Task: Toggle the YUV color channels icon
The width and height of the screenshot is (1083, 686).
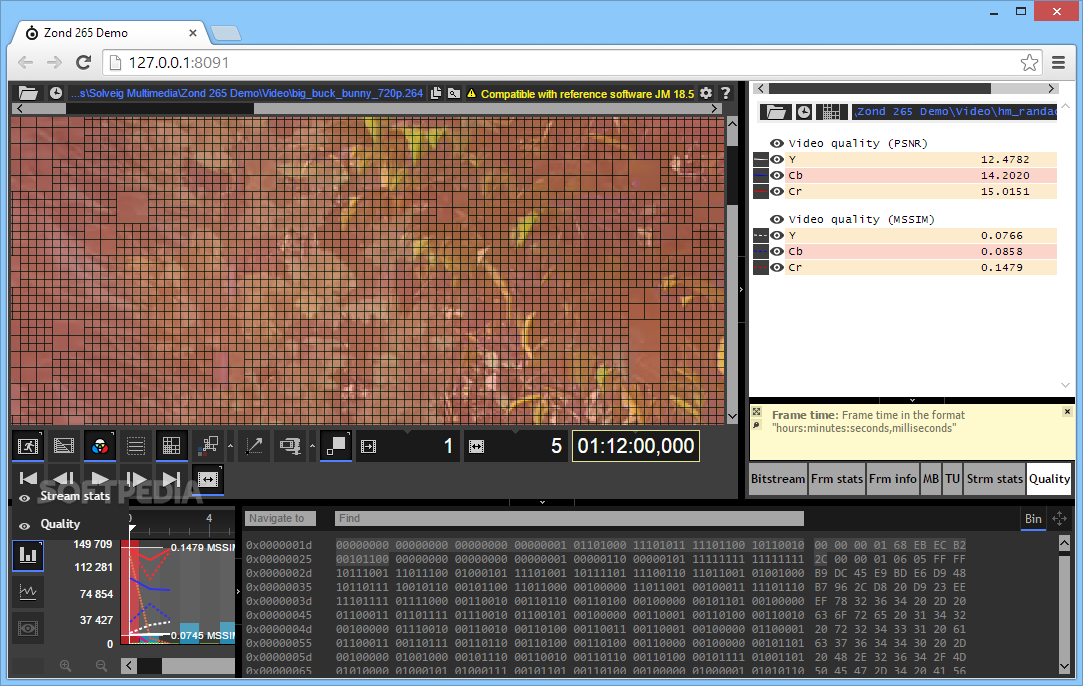Action: pyautogui.click(x=99, y=446)
